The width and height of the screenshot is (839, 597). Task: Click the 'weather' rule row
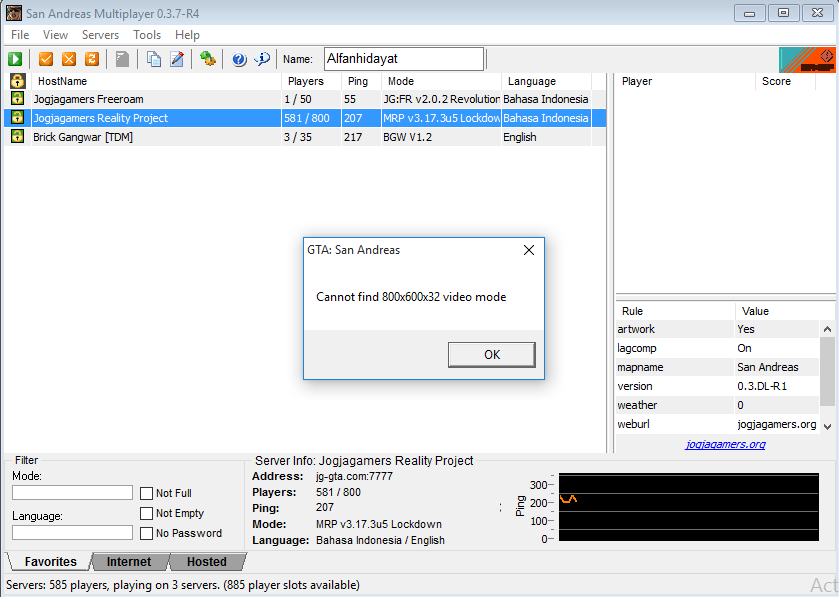tap(718, 405)
